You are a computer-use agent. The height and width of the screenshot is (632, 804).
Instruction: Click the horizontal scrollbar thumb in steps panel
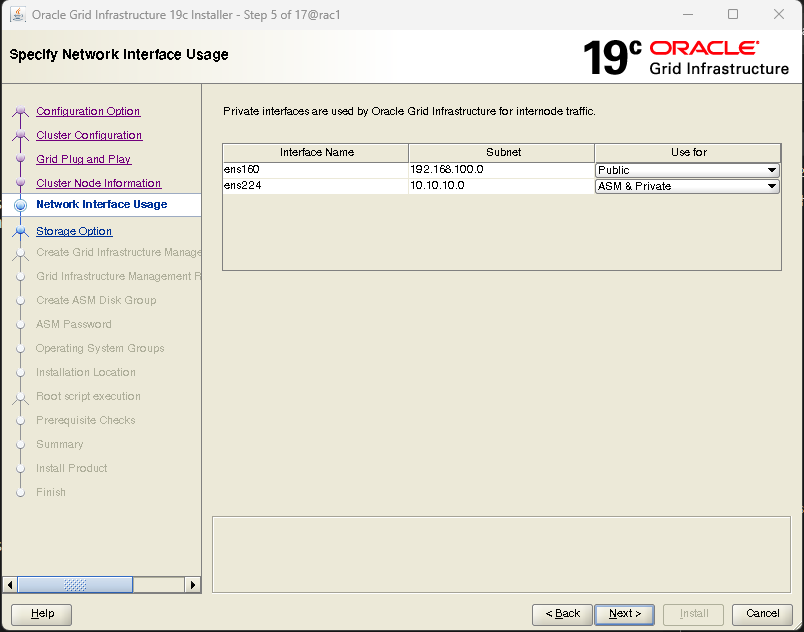(x=75, y=585)
